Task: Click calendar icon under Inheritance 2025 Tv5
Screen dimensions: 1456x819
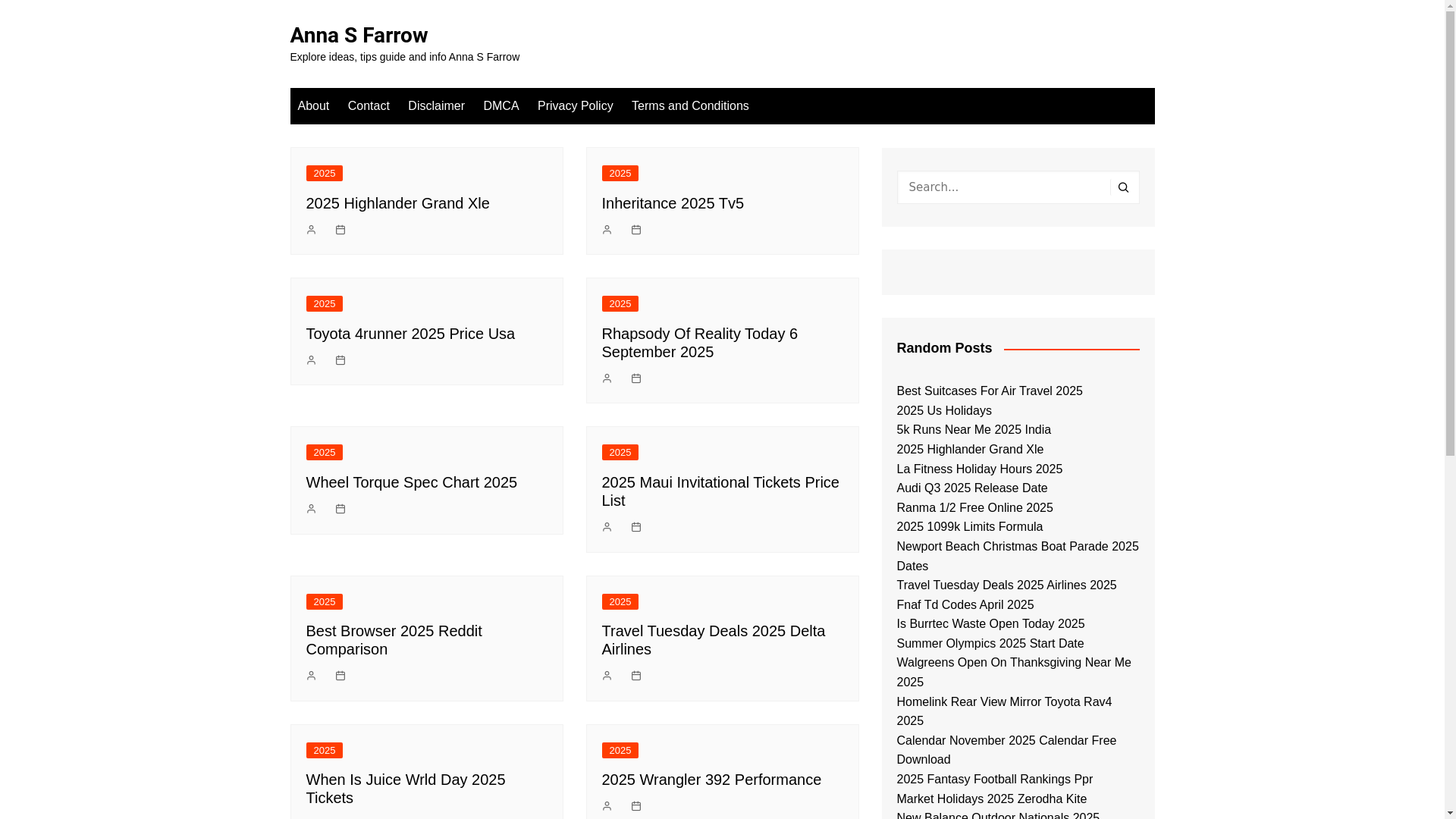Action: click(x=636, y=230)
